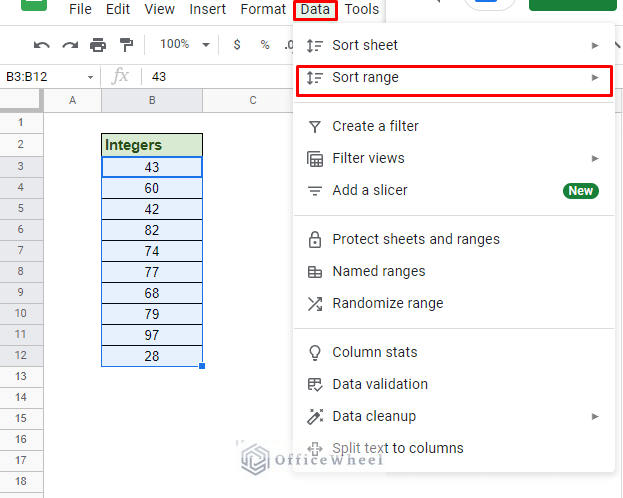Screen dimensions: 623x498
Task: Expand the Sort range submenu arrow
Action: coord(595,78)
